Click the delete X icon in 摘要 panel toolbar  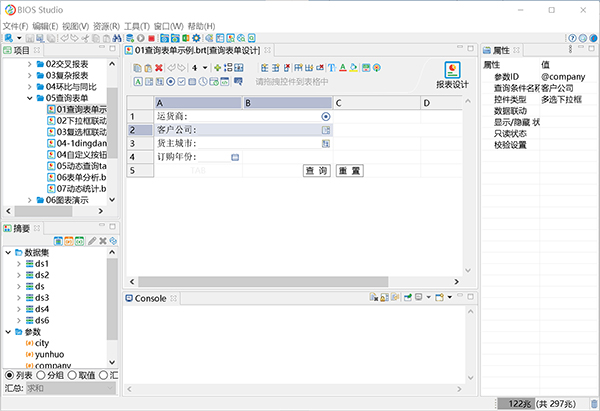[x=103, y=241]
